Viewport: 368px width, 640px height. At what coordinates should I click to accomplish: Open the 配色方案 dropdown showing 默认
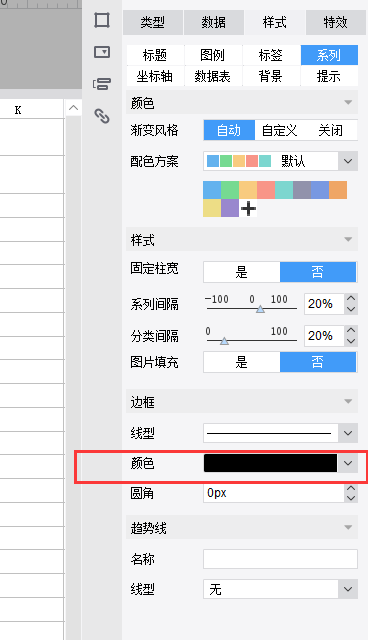[x=280, y=161]
